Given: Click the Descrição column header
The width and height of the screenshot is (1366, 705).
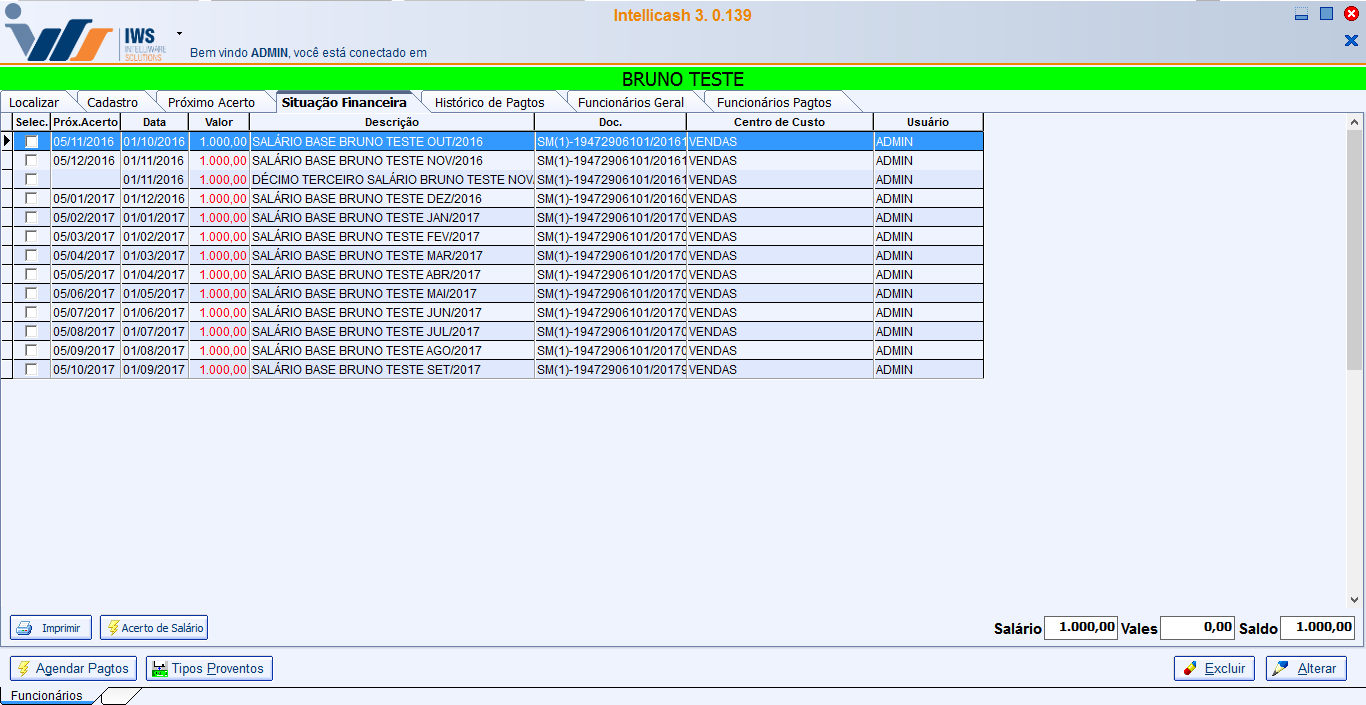Looking at the screenshot, I should [391, 122].
